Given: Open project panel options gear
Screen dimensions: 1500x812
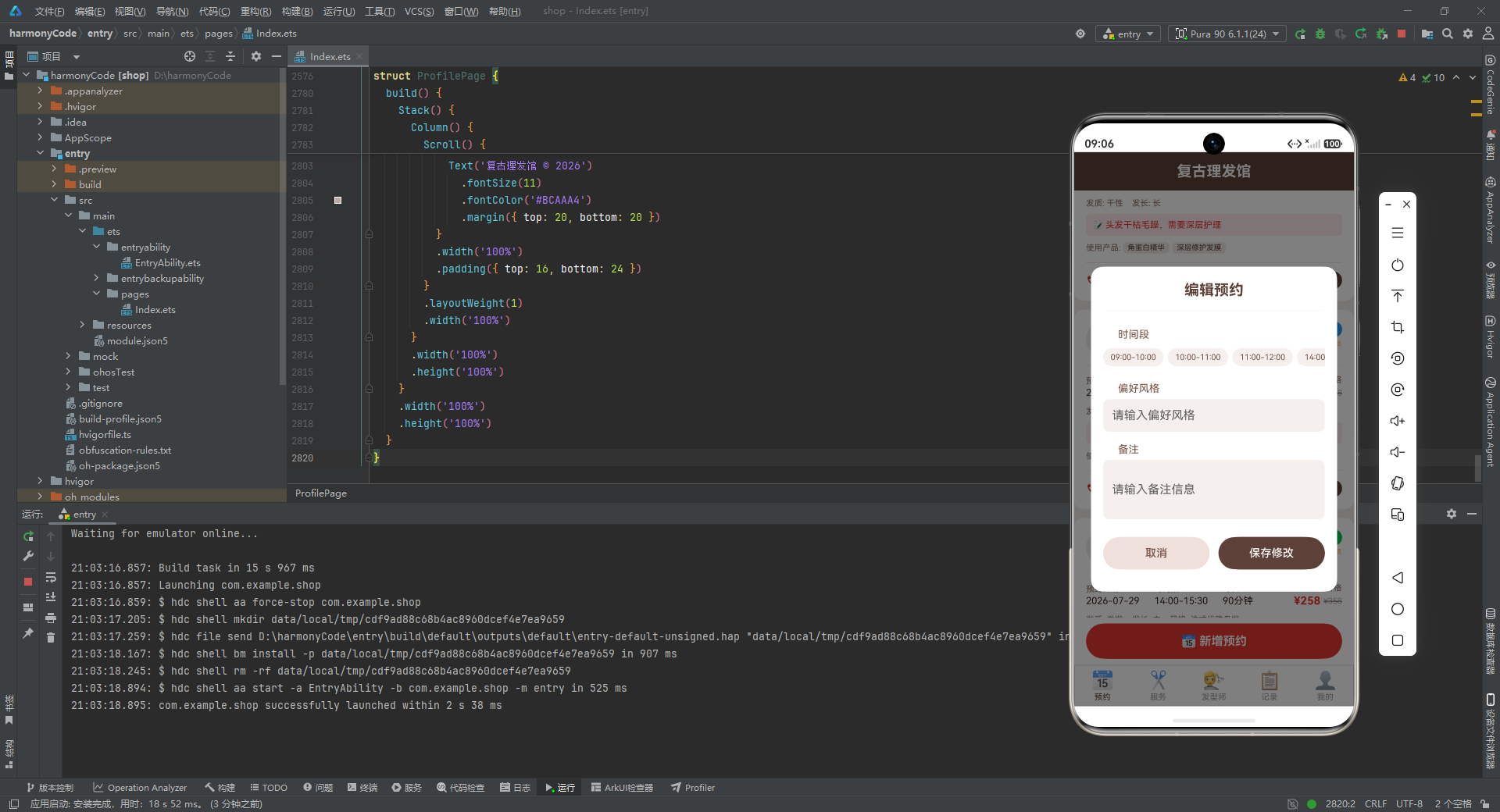Looking at the screenshot, I should coord(256,56).
